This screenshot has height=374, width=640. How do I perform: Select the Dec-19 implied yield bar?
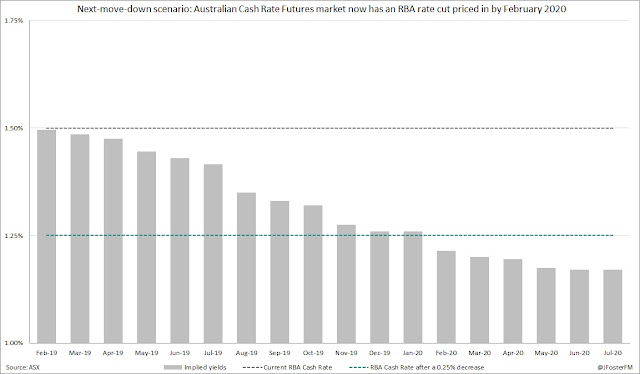[x=380, y=287]
